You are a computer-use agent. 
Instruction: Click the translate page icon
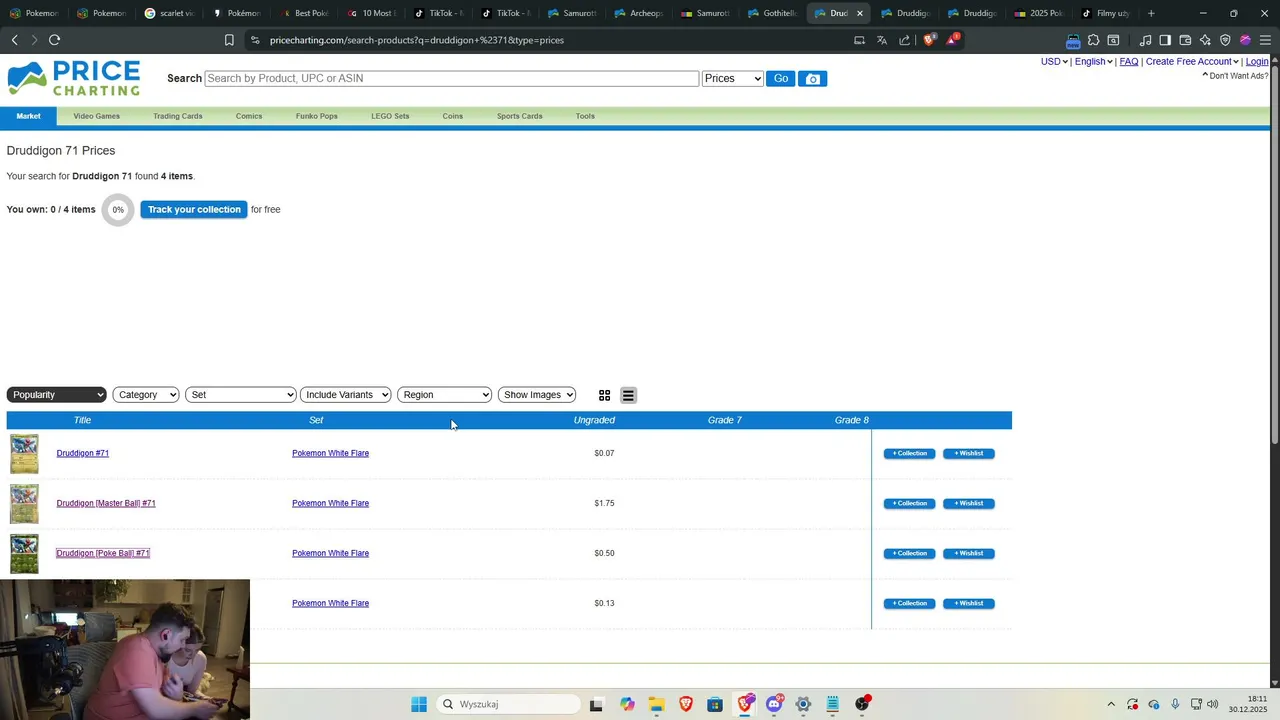[x=882, y=40]
